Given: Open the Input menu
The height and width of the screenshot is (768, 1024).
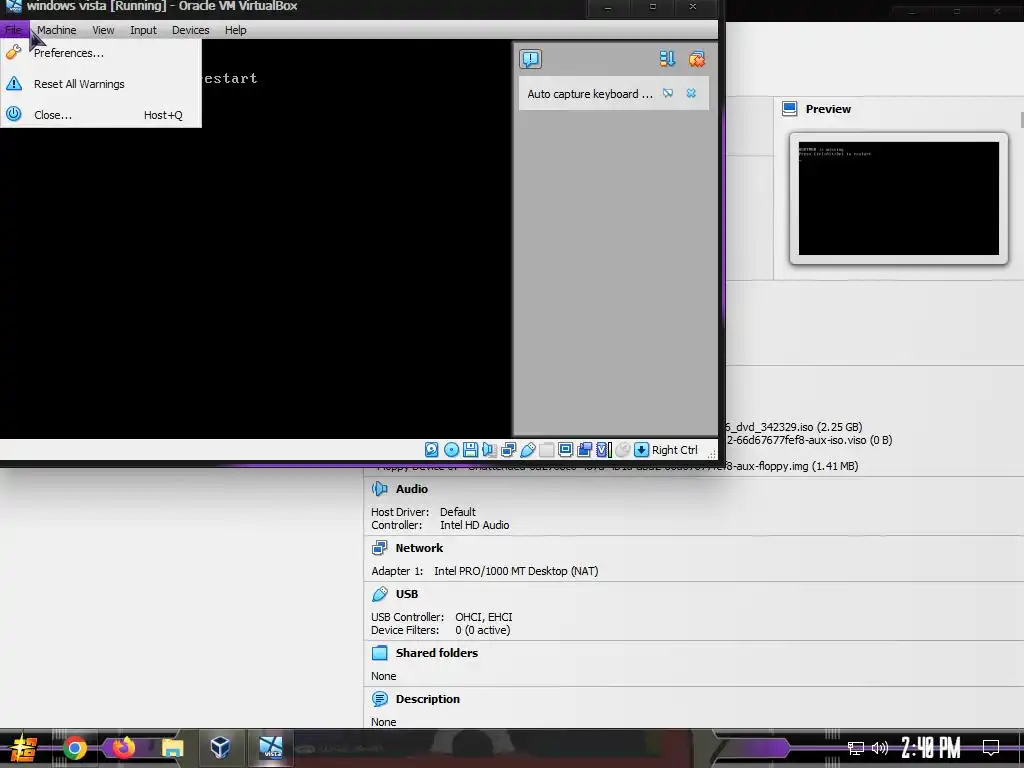Looking at the screenshot, I should tap(143, 30).
